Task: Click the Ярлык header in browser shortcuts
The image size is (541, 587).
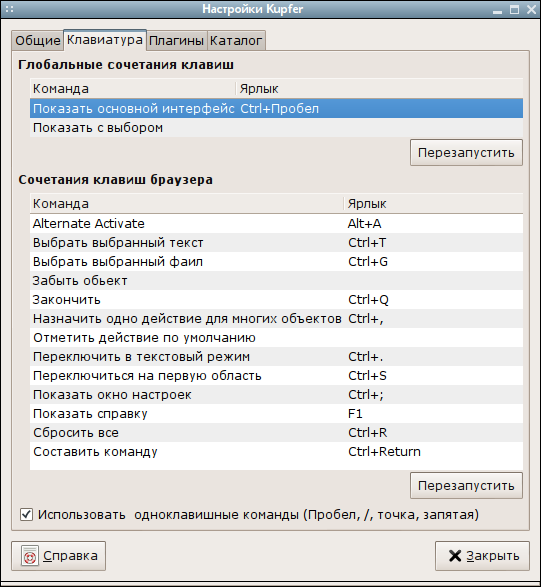Action: click(434, 204)
